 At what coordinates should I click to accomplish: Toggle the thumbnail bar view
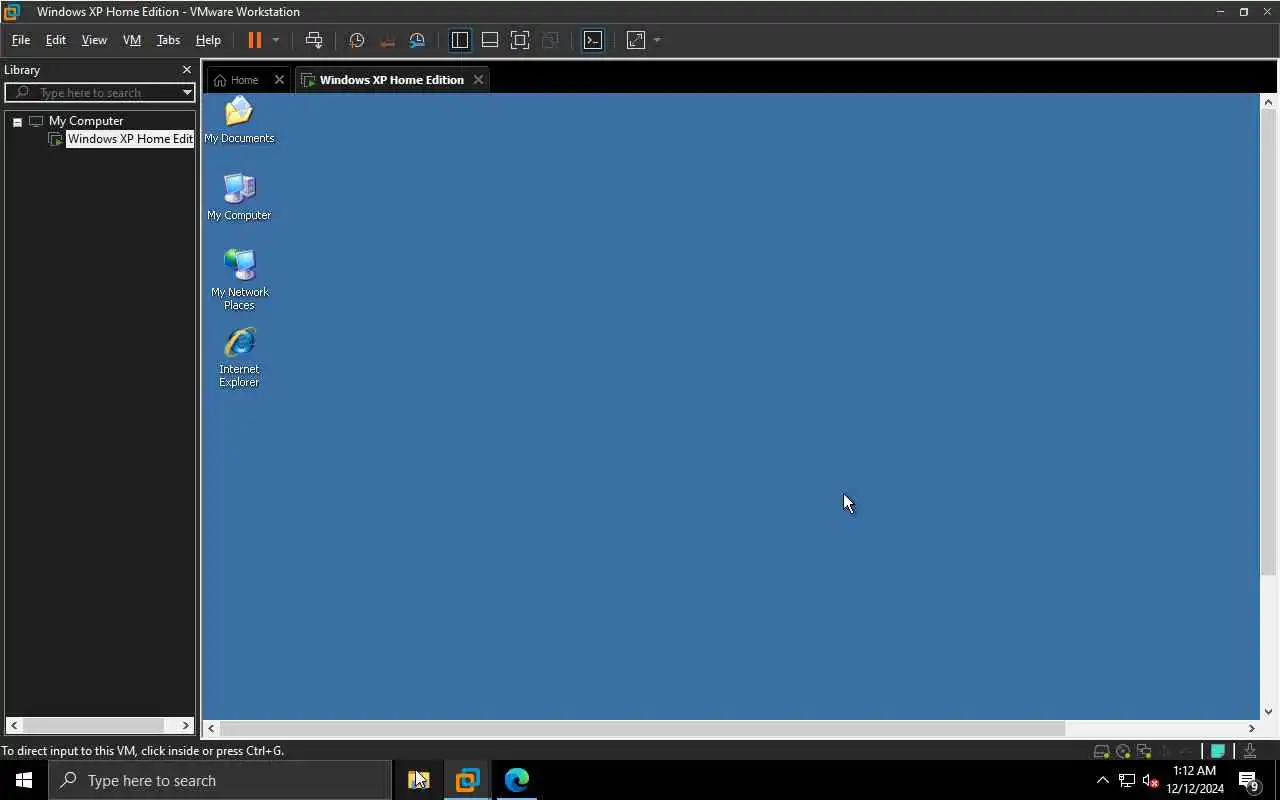tap(490, 40)
